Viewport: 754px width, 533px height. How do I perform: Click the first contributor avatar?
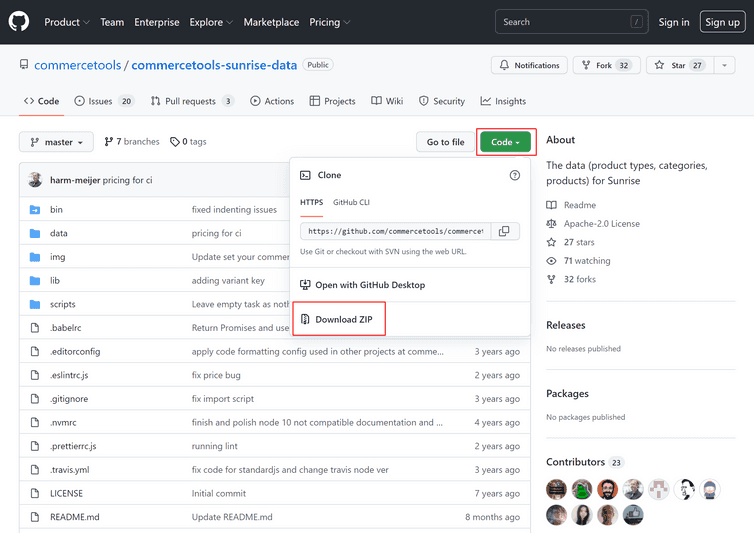coord(556,489)
